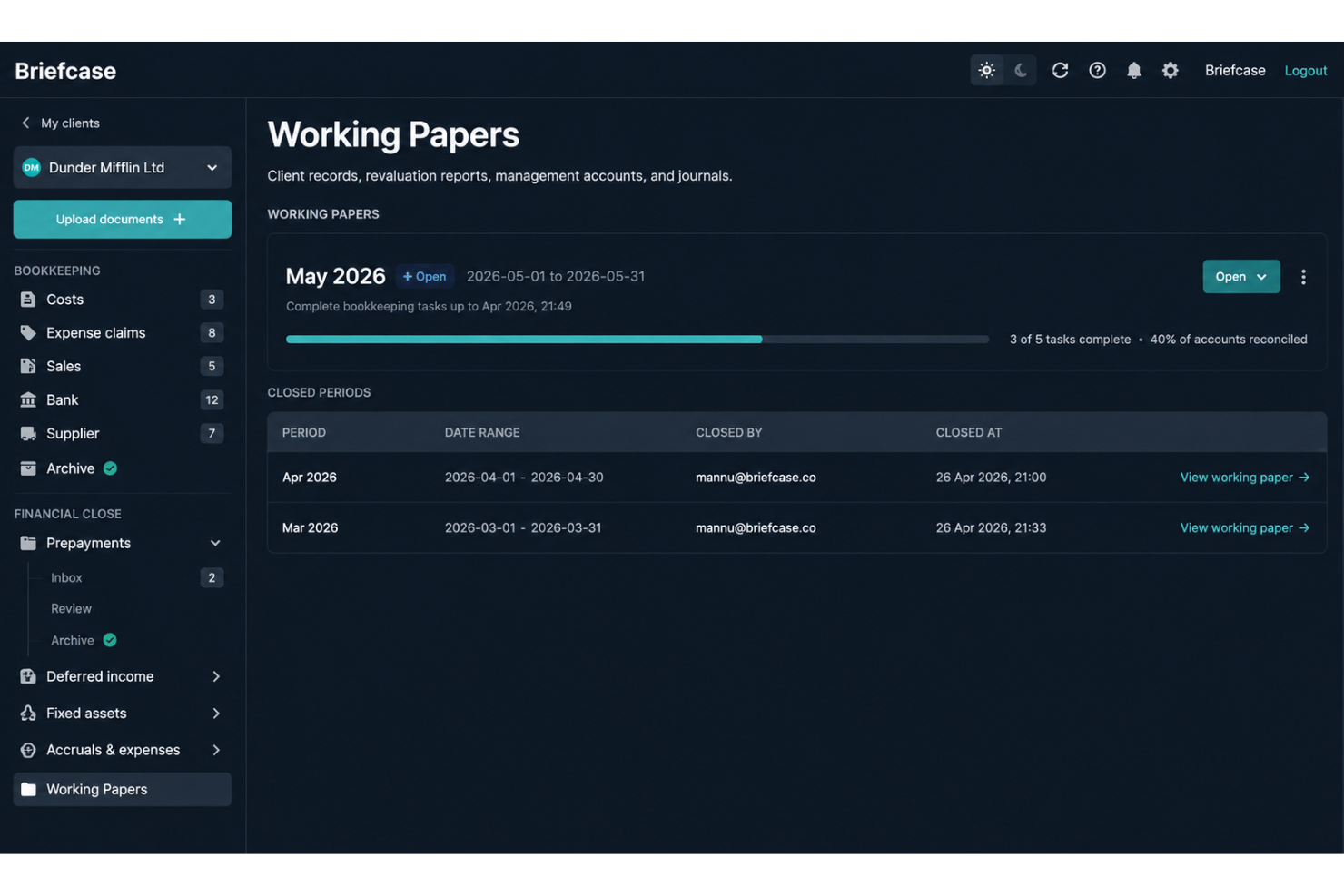Click the Apr 2026 period cell

pyautogui.click(x=310, y=478)
